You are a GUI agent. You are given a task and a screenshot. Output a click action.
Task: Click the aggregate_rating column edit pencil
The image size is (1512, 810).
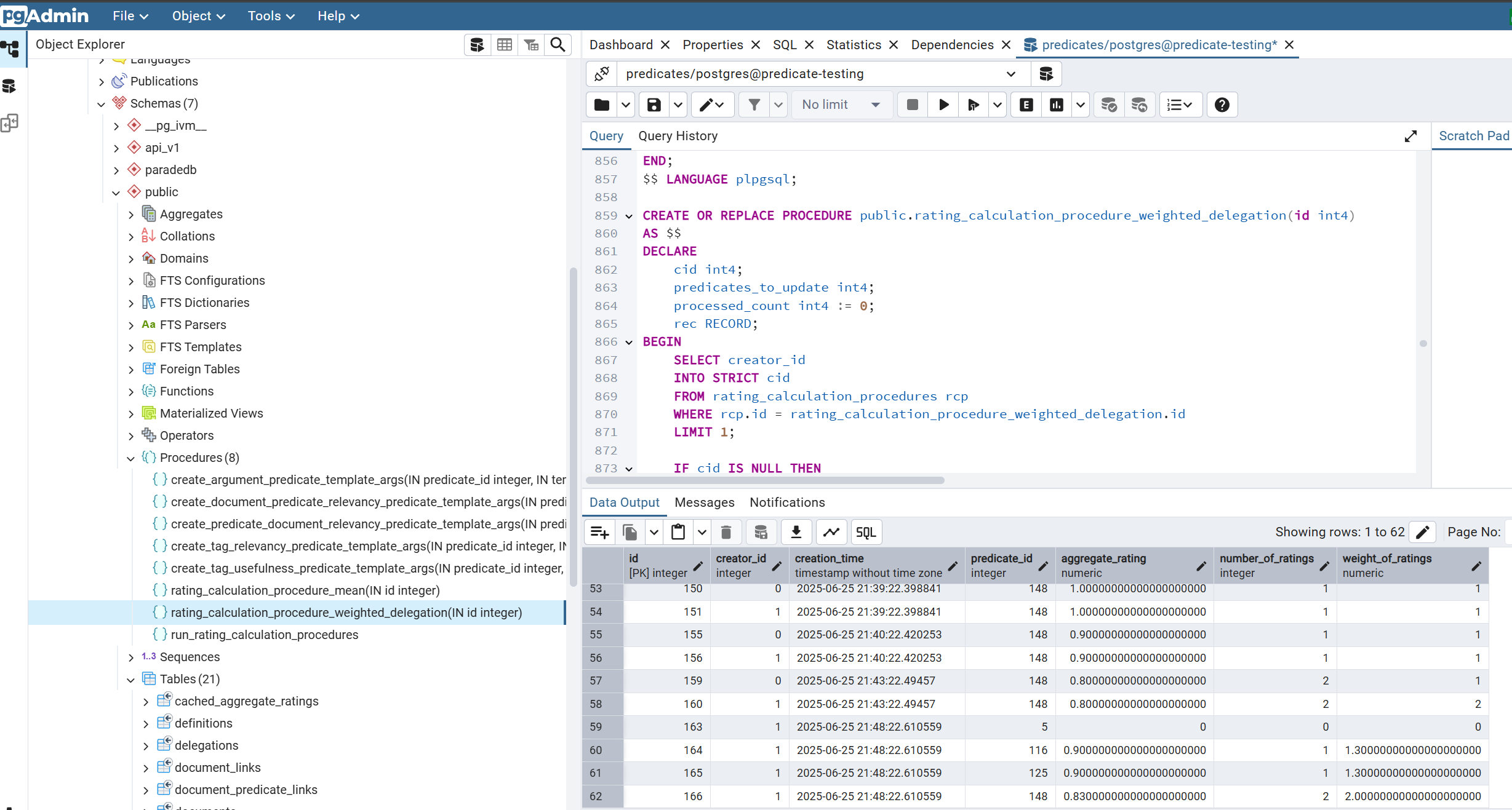[x=1201, y=566]
